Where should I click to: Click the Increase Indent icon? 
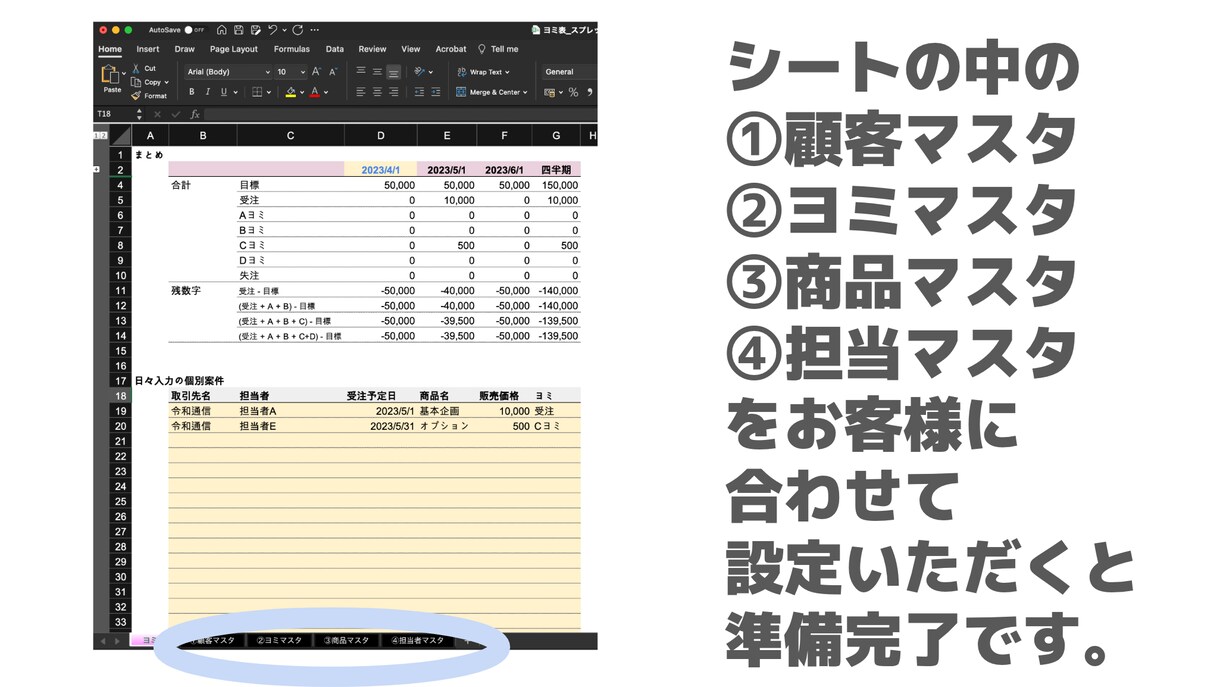point(436,92)
